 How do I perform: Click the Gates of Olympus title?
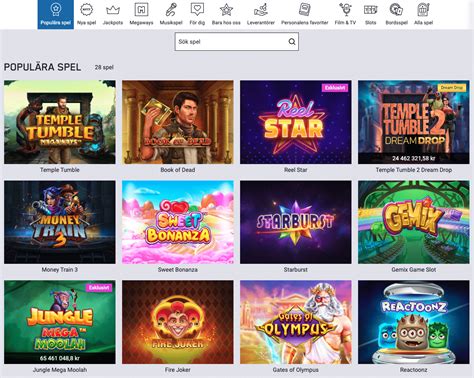click(296, 370)
